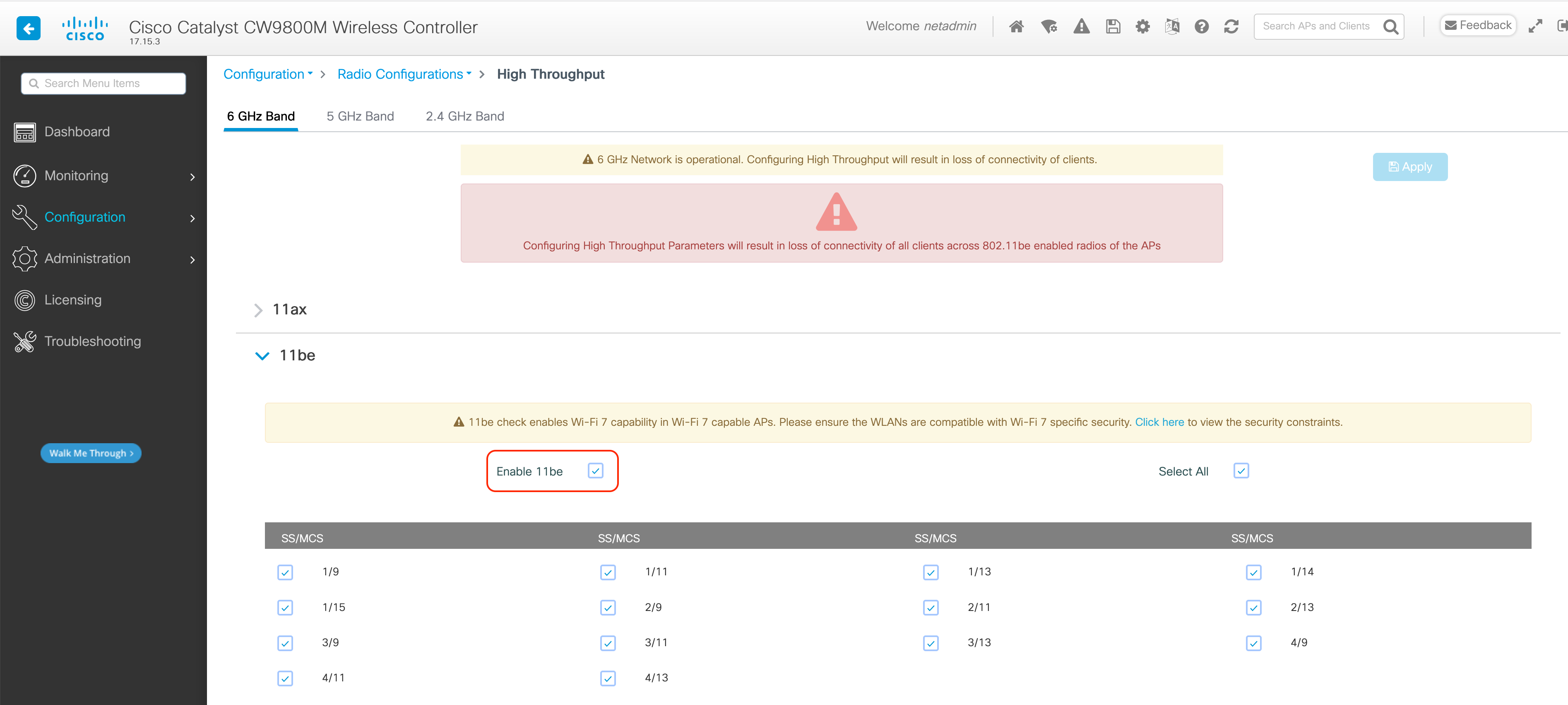Click the Configuration wrench icon

[25, 217]
